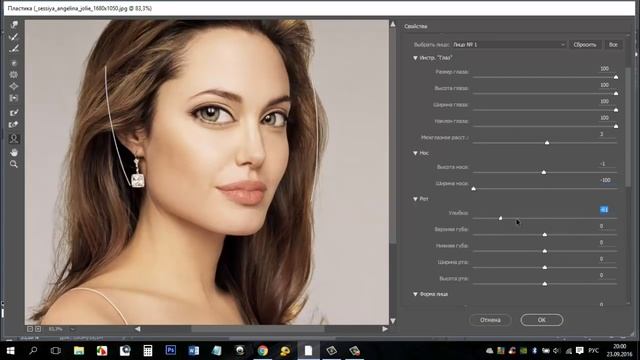Select the Pucker tool
The width and height of the screenshot is (640, 360).
(x=14, y=75)
